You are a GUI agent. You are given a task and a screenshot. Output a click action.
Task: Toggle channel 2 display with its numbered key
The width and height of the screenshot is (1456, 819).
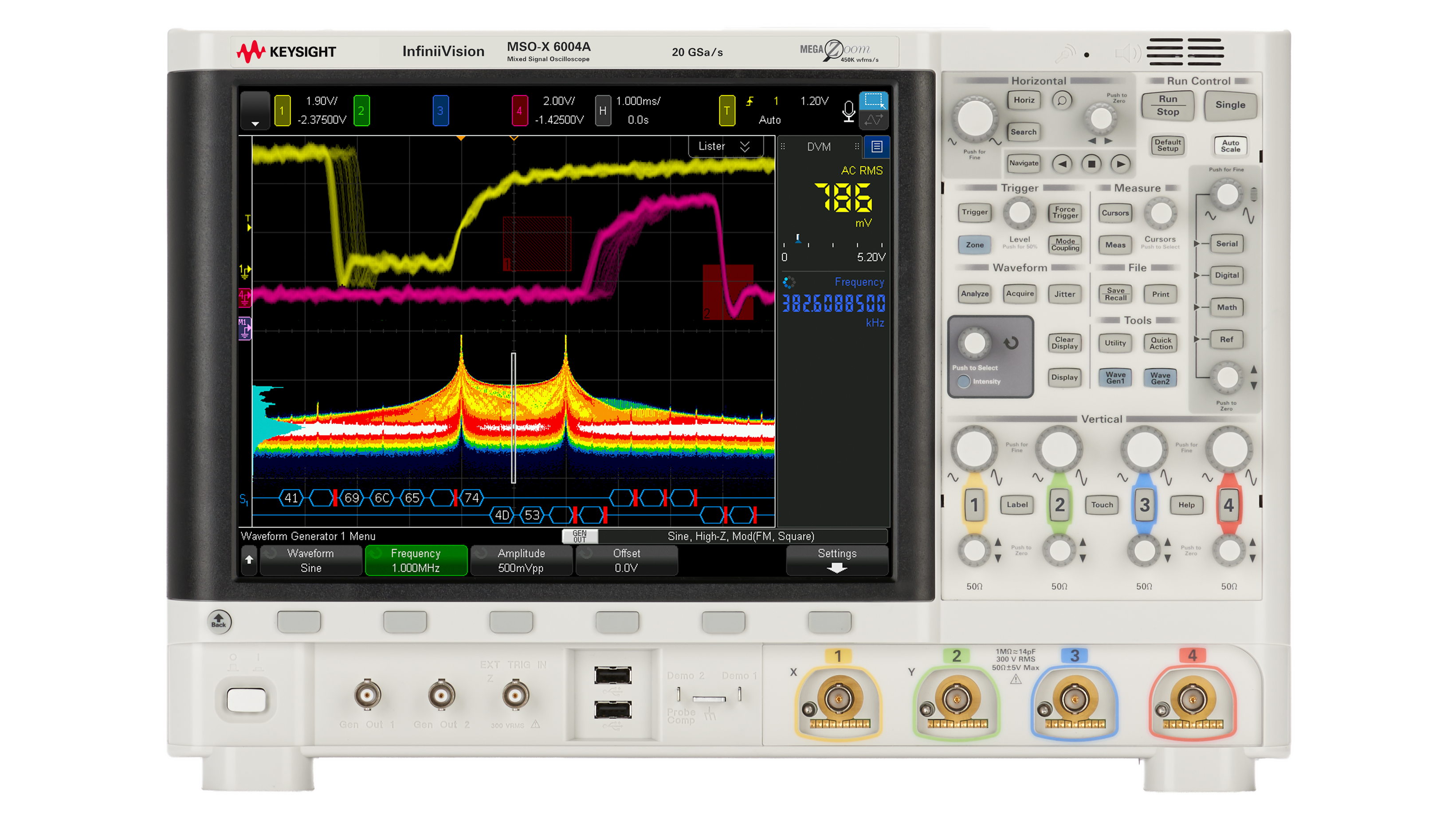pos(1060,505)
